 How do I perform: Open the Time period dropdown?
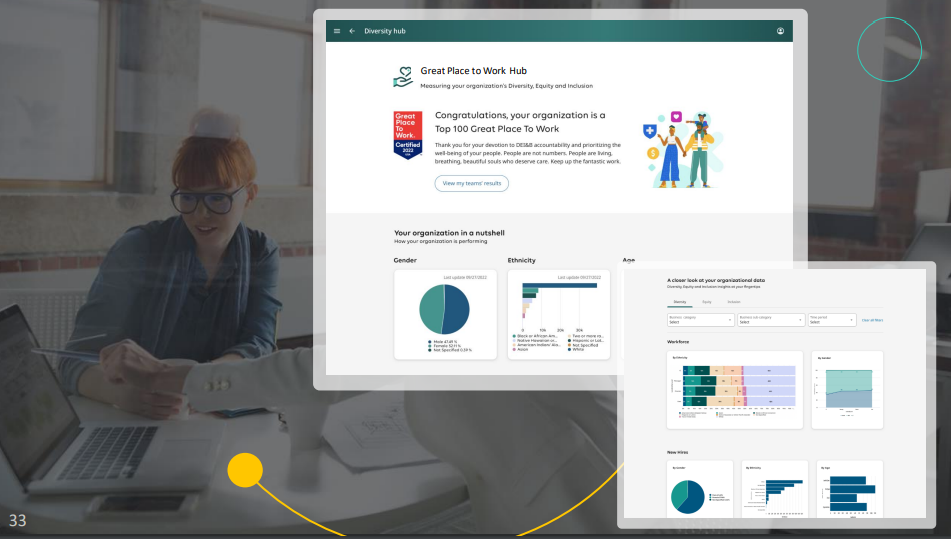tap(831, 320)
